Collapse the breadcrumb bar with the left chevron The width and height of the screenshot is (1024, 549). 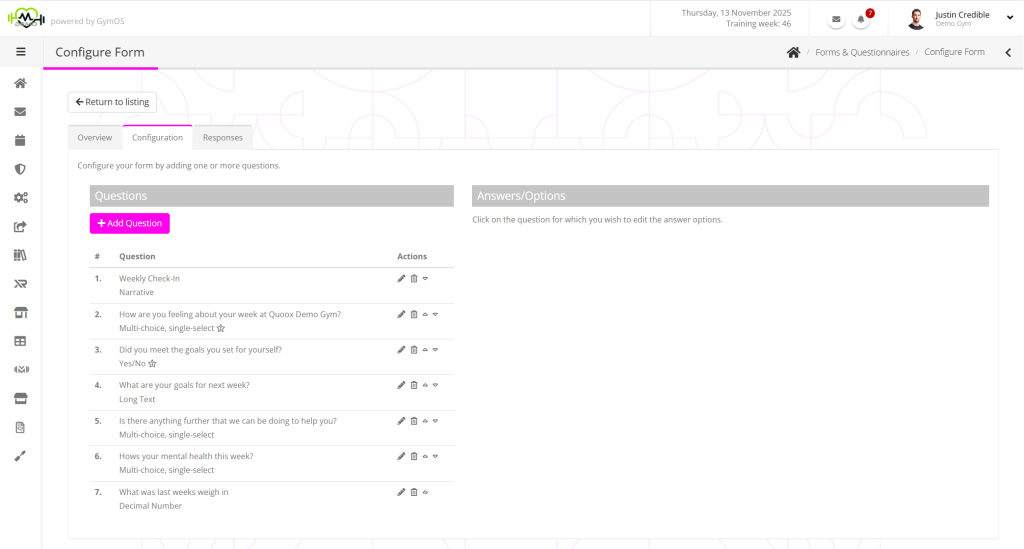click(x=1007, y=52)
